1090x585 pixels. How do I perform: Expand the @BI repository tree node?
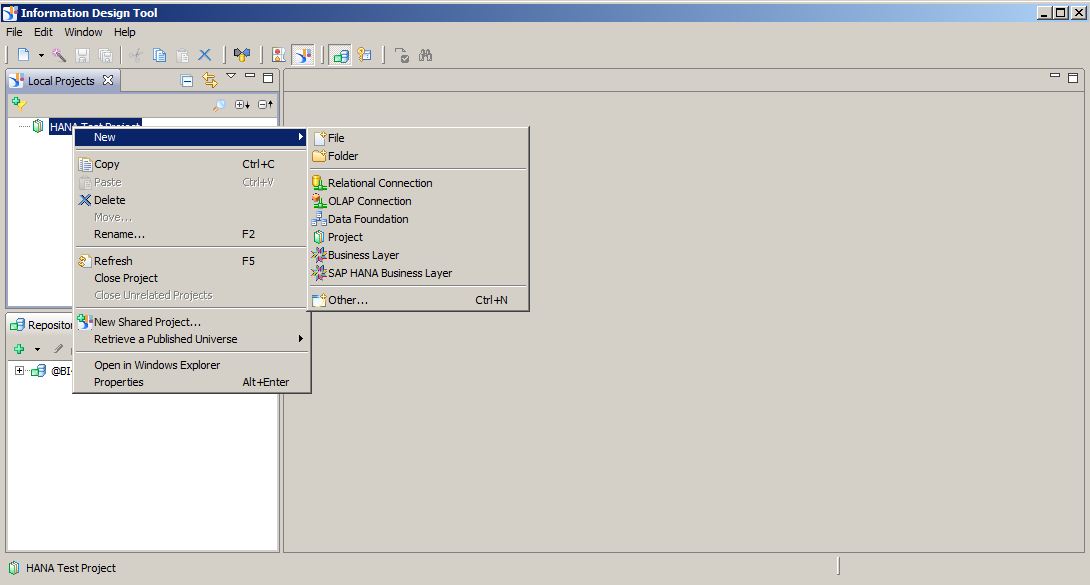pos(19,370)
